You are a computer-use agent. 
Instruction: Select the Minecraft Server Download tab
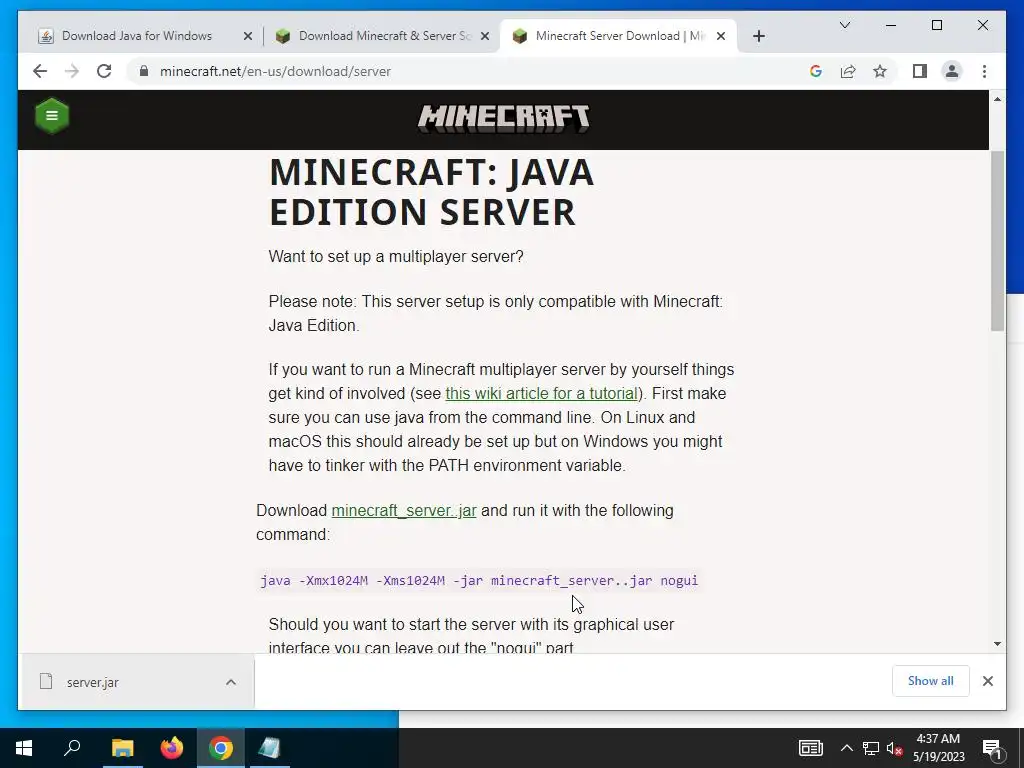point(617,36)
